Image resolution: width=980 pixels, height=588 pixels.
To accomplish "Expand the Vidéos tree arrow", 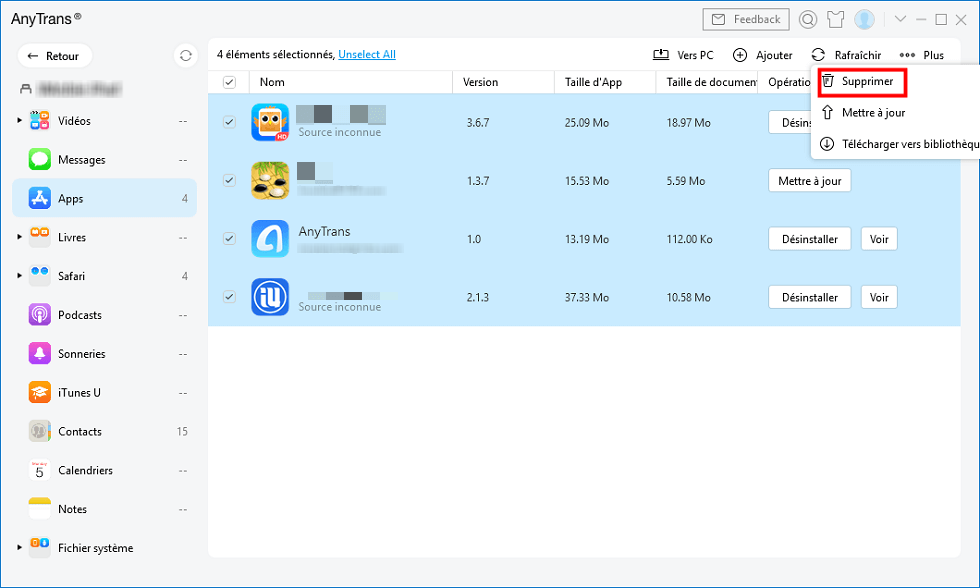I will point(19,120).
